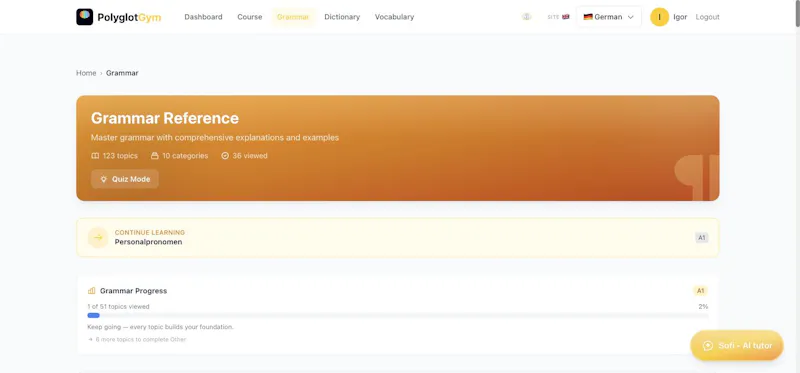The height and width of the screenshot is (373, 800).
Task: Click the Grammar breadcrumb text
Action: (122, 73)
